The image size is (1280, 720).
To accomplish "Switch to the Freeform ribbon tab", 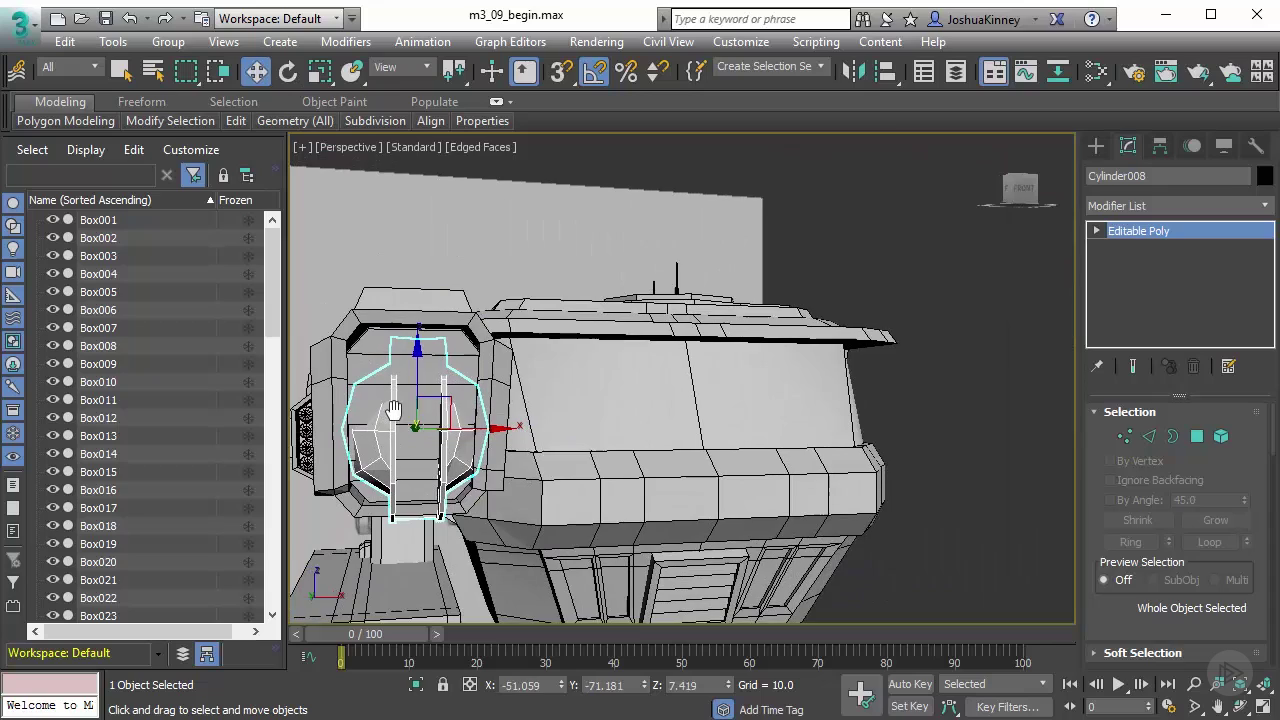I will click(x=141, y=101).
